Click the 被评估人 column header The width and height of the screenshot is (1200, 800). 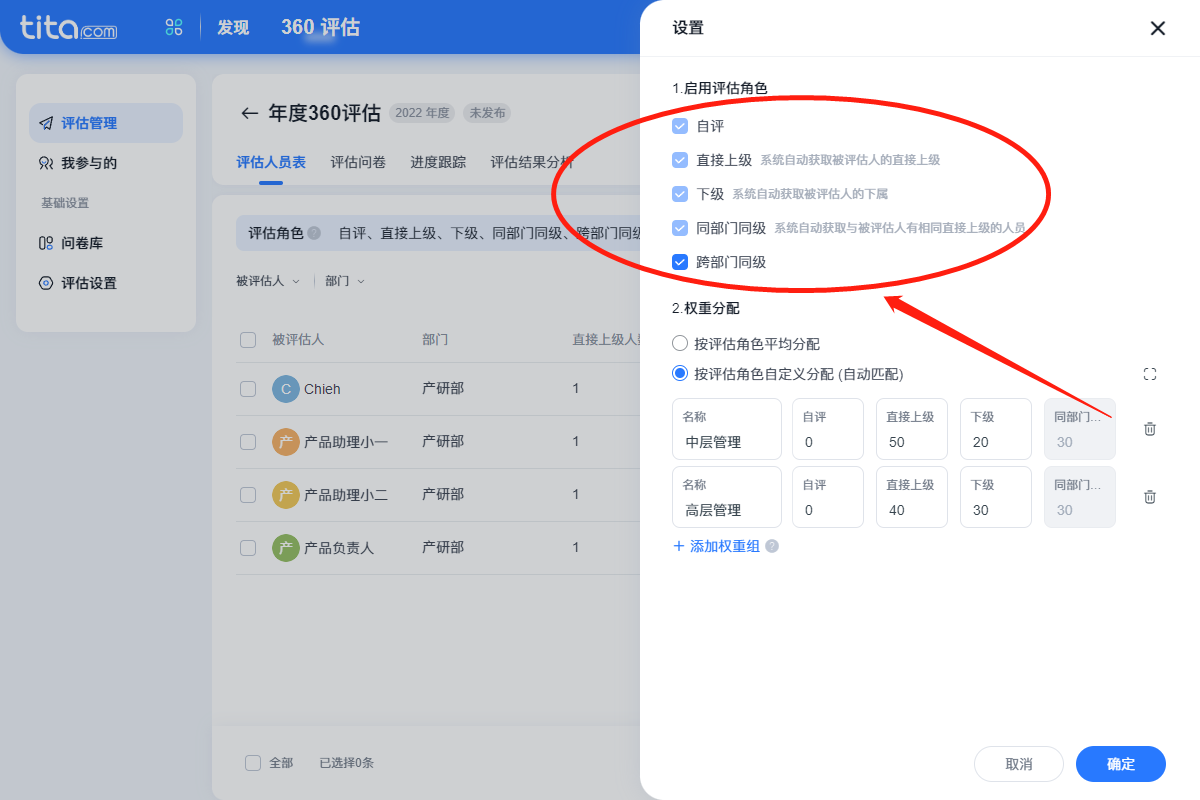pyautogui.click(x=298, y=340)
